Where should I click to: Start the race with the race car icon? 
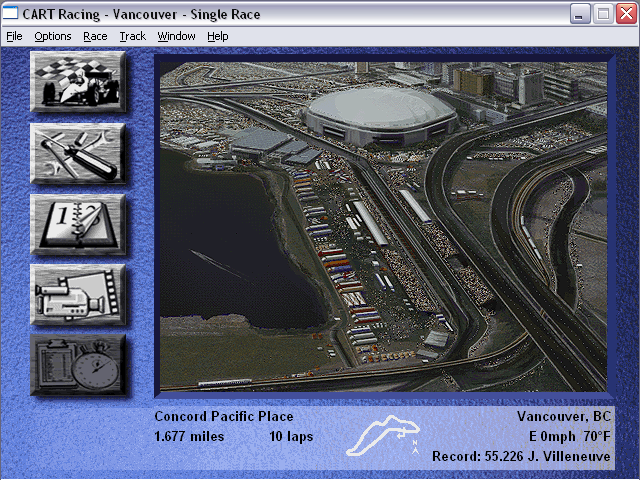click(78, 81)
